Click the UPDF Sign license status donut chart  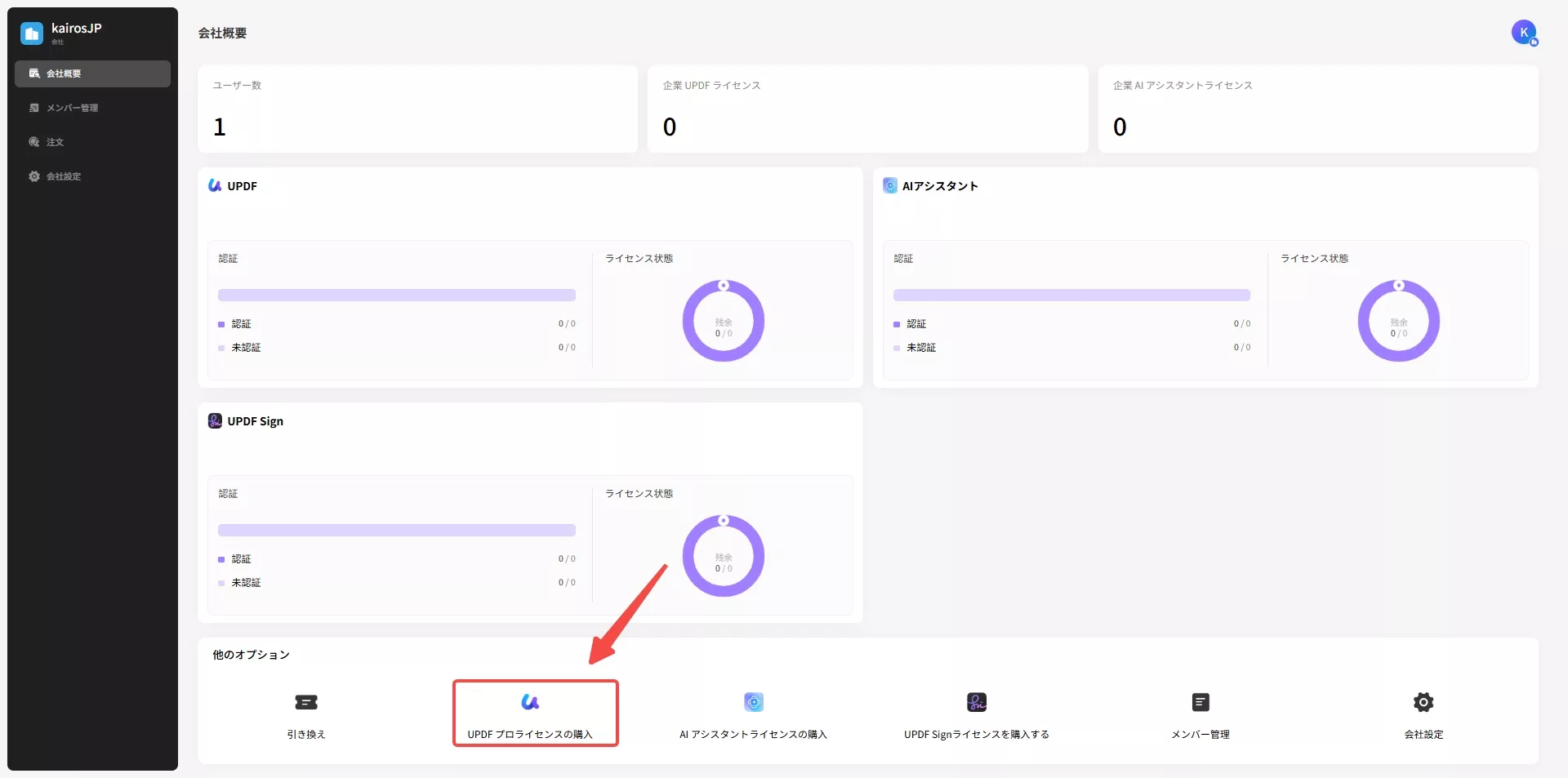[724, 556]
